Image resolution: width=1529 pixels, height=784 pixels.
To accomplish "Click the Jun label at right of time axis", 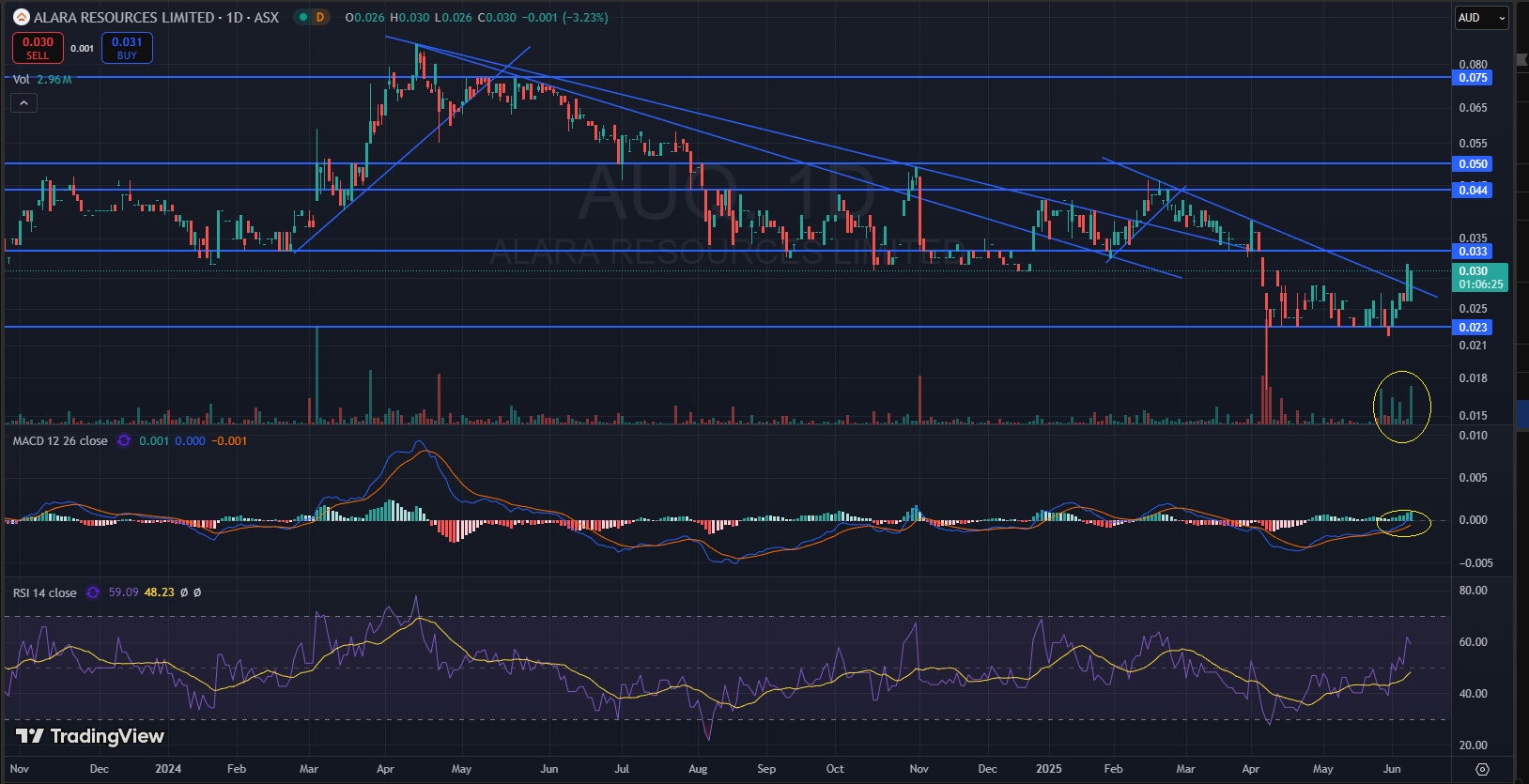I will click(x=1392, y=769).
